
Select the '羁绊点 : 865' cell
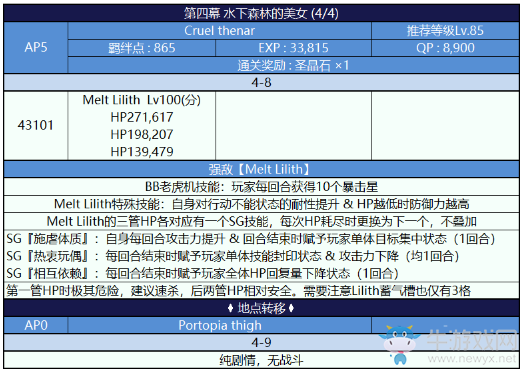pos(142,48)
